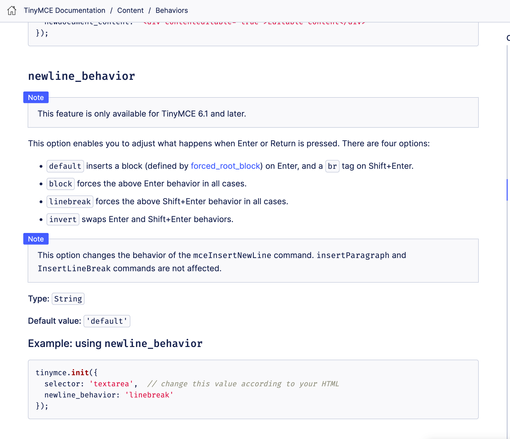Click the 'mceInsertNewLine' command text
The width and height of the screenshot is (510, 439).
coord(232,255)
